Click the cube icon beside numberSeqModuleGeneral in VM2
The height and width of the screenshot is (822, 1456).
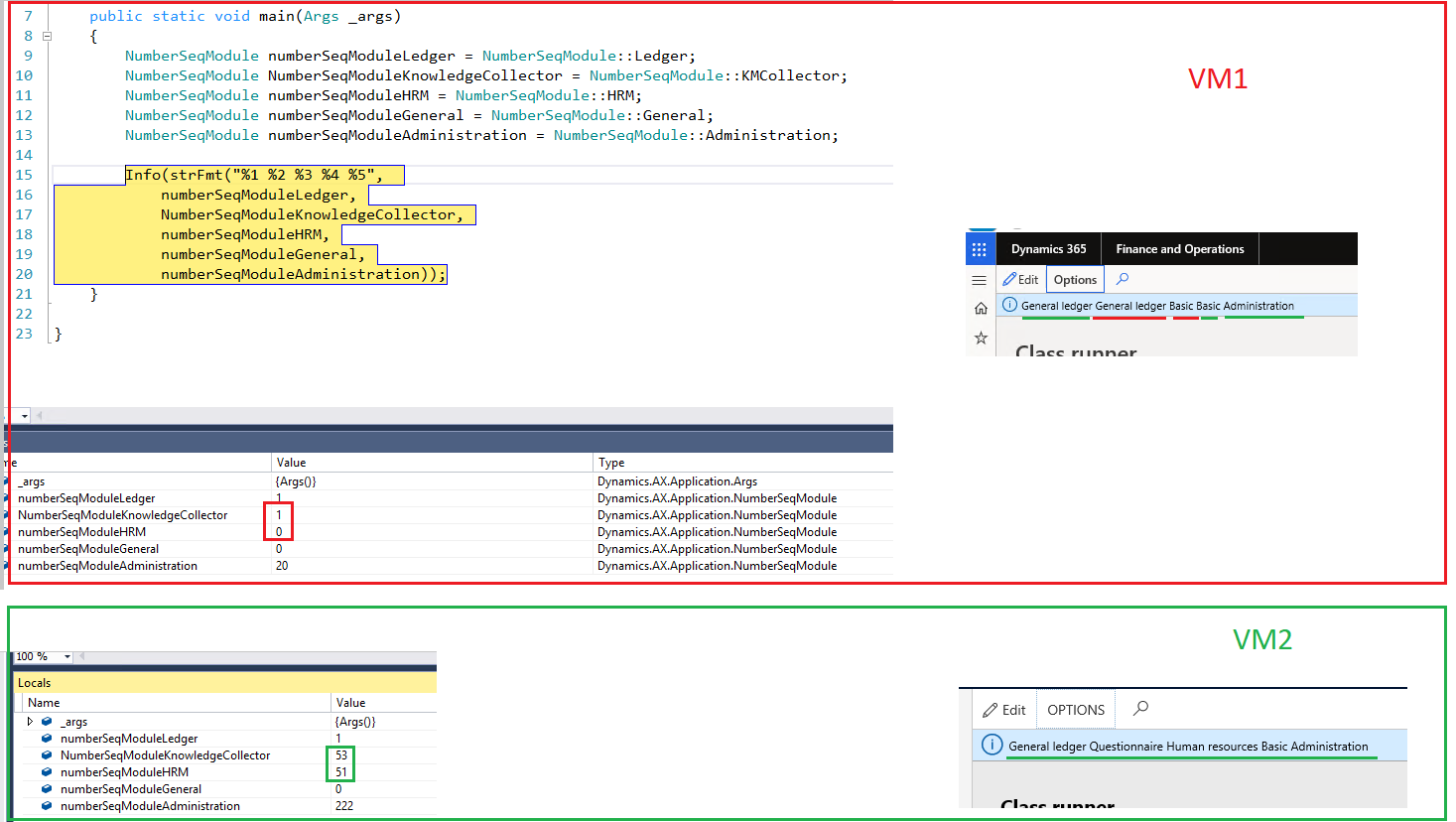coord(47,789)
